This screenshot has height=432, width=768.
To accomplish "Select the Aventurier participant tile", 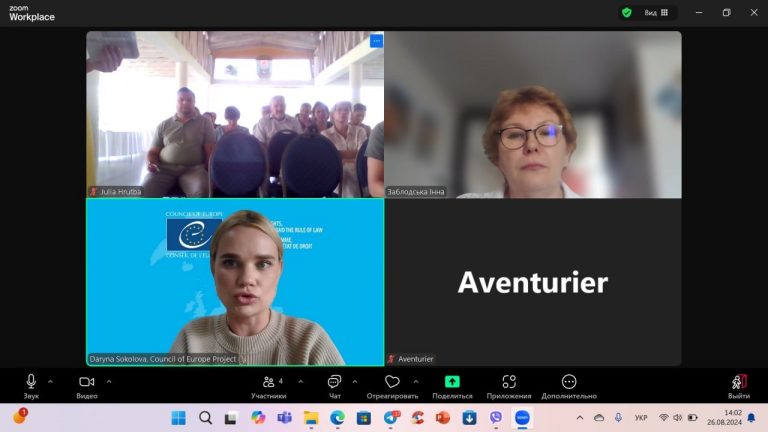I will tap(533, 282).
